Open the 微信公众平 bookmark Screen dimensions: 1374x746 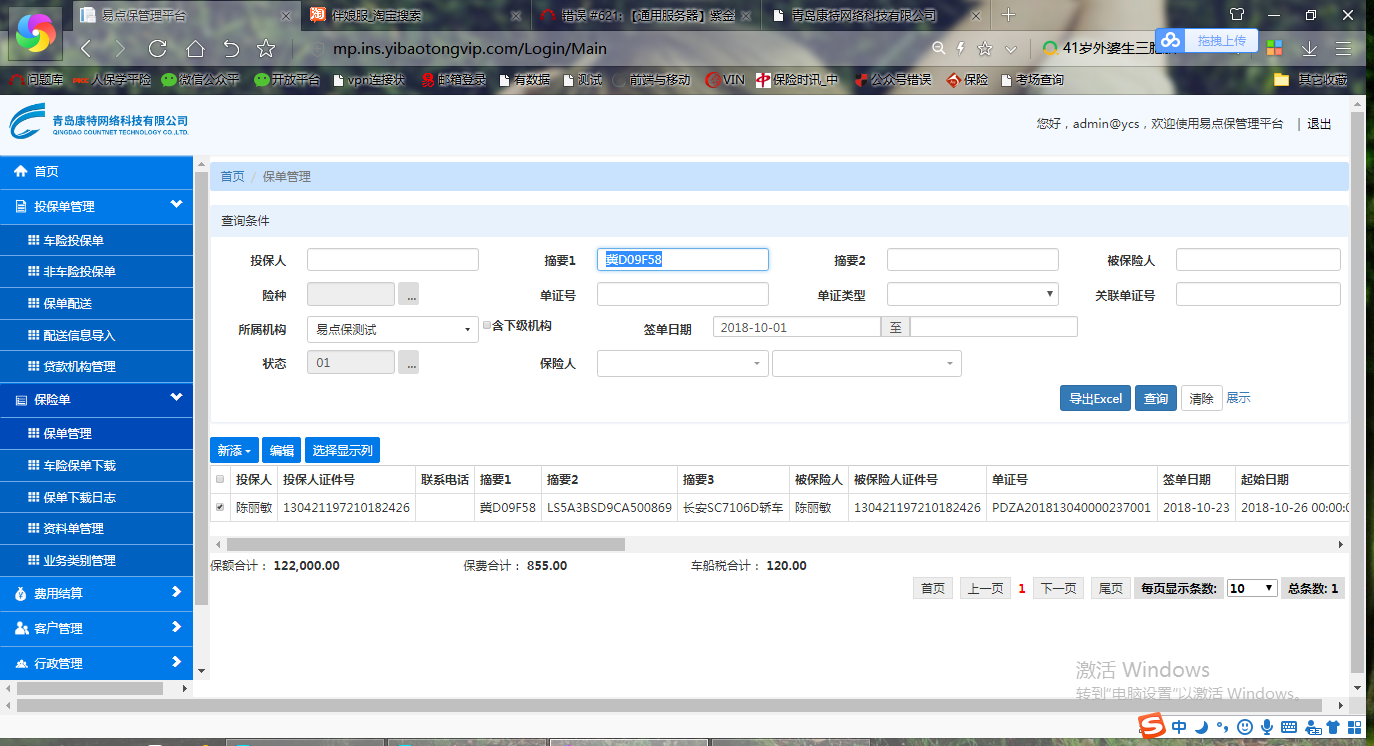(200, 80)
